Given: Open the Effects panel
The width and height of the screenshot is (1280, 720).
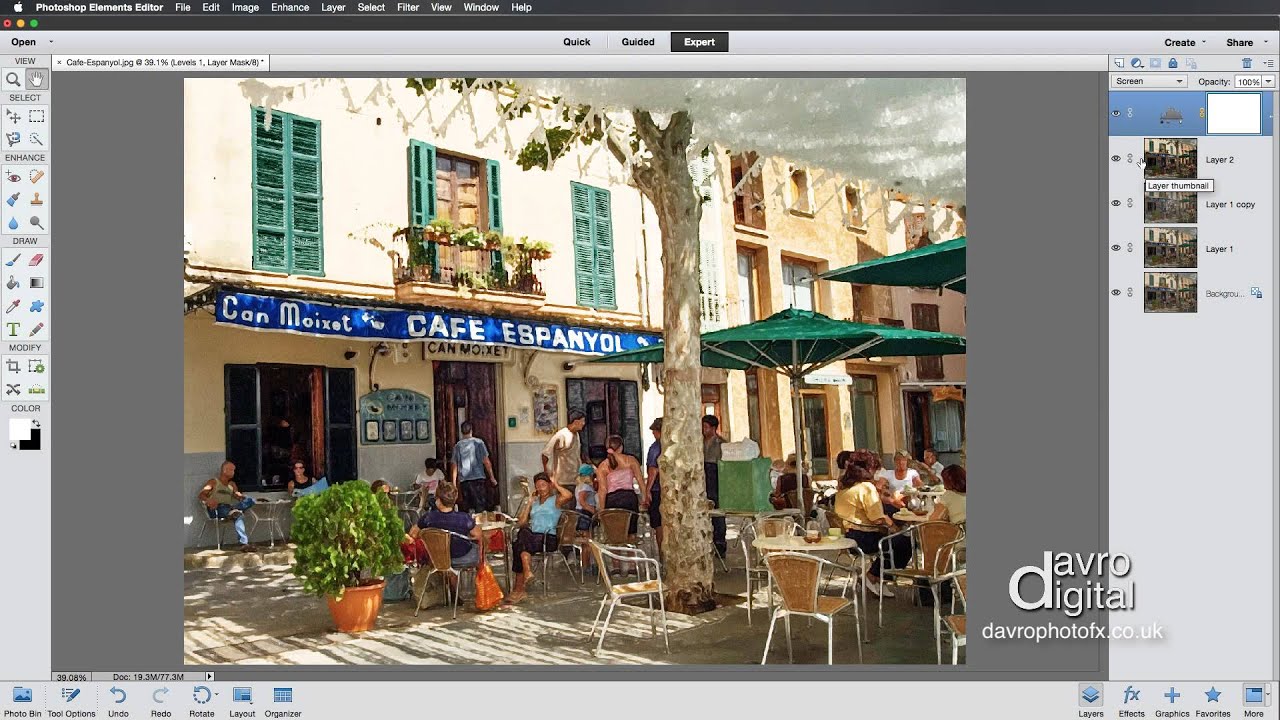Looking at the screenshot, I should (x=1132, y=701).
